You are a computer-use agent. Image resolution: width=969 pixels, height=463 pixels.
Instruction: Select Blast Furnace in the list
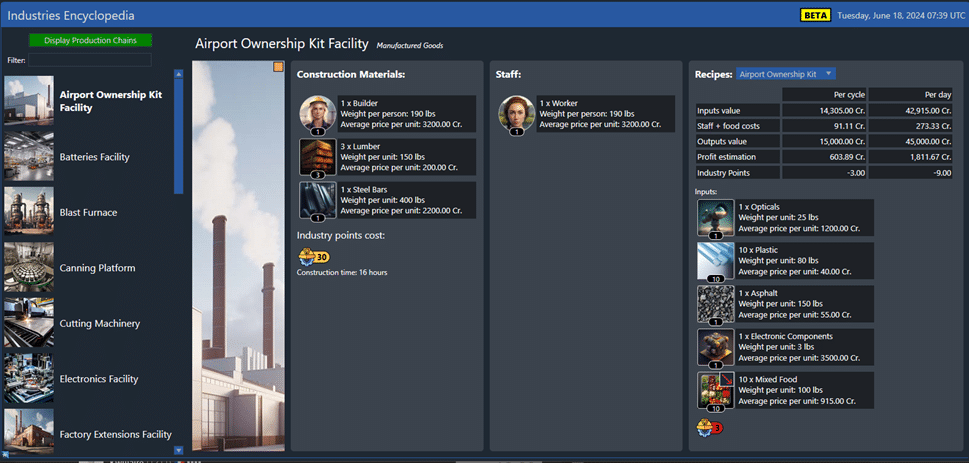[88, 212]
